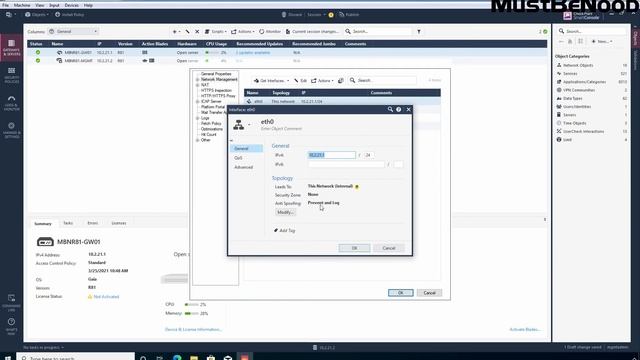Open the gateways Actions dropdown
Image resolution: width=640 pixels, height=360 pixels.
(x=243, y=31)
